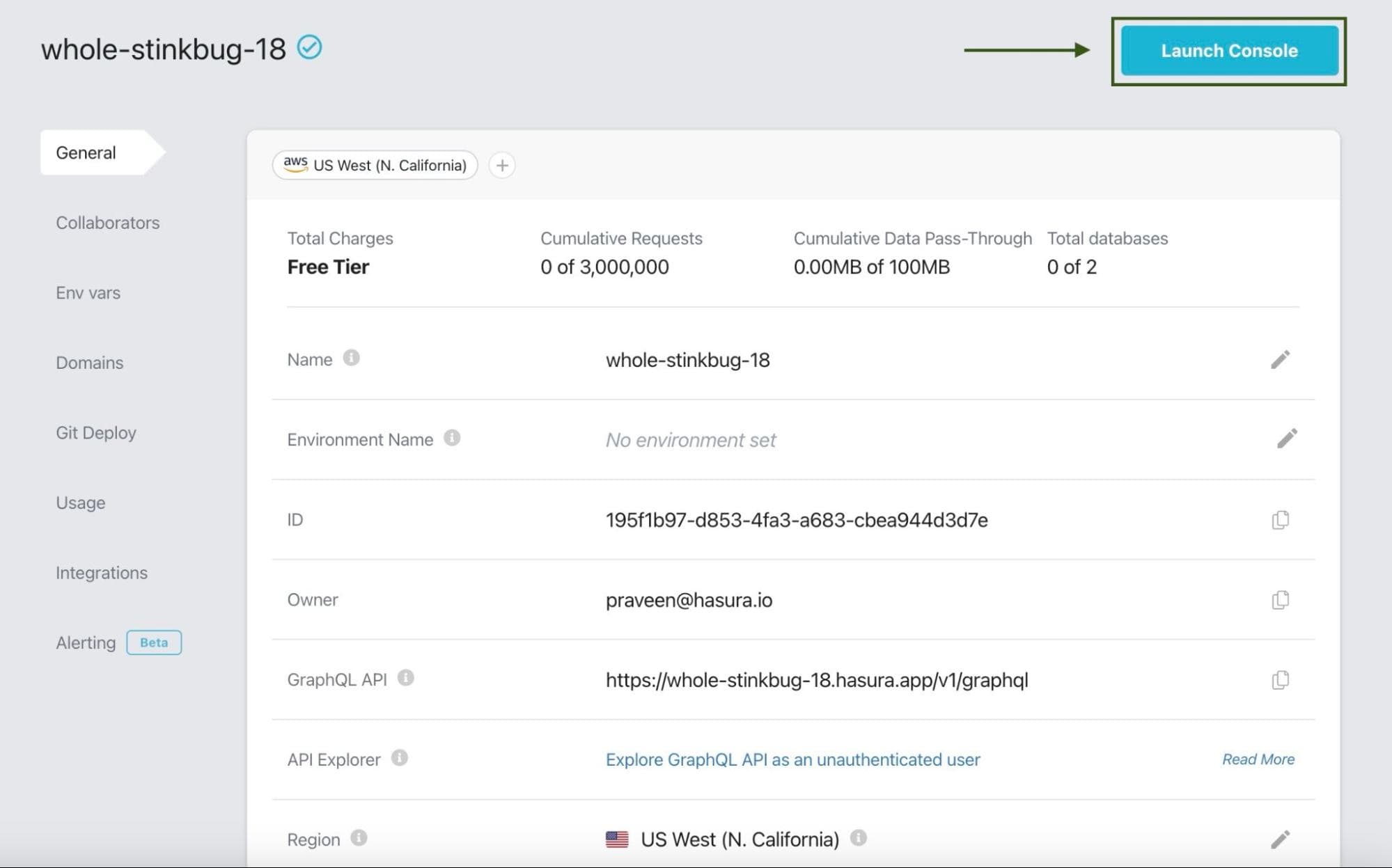
Task: Click the Read More link
Action: [1258, 759]
